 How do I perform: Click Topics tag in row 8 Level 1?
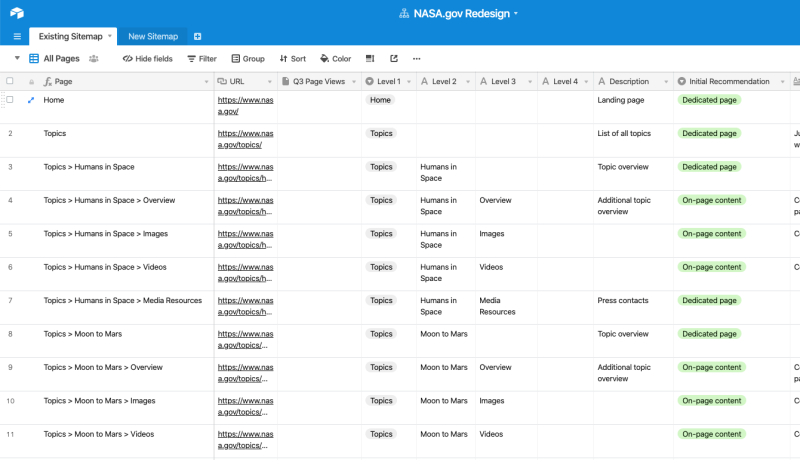[x=381, y=334]
